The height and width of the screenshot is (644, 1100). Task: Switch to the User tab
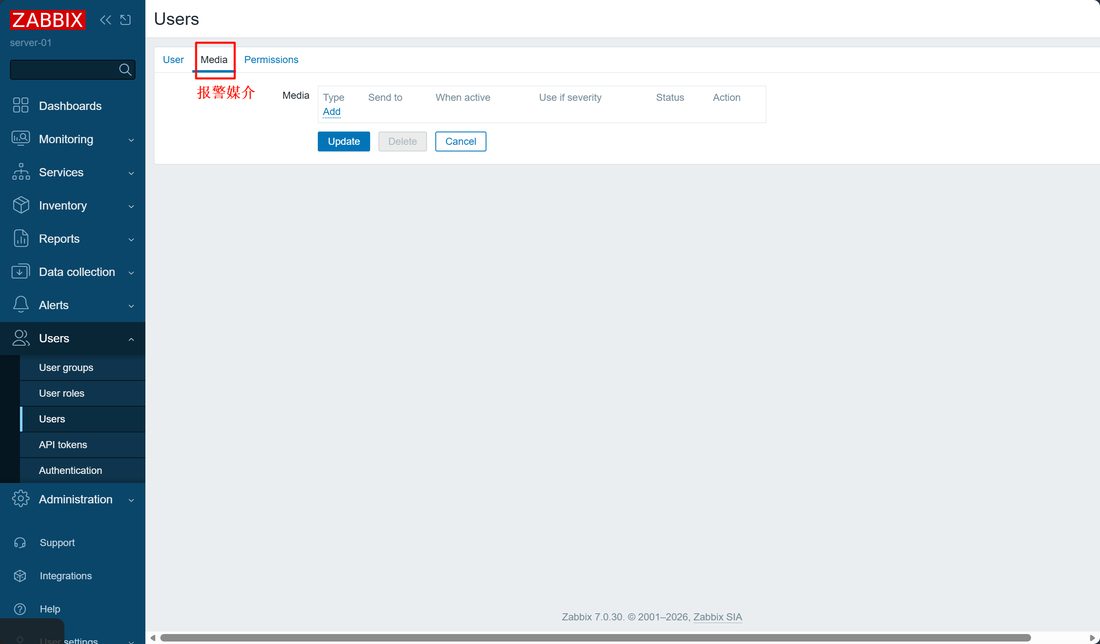173,60
